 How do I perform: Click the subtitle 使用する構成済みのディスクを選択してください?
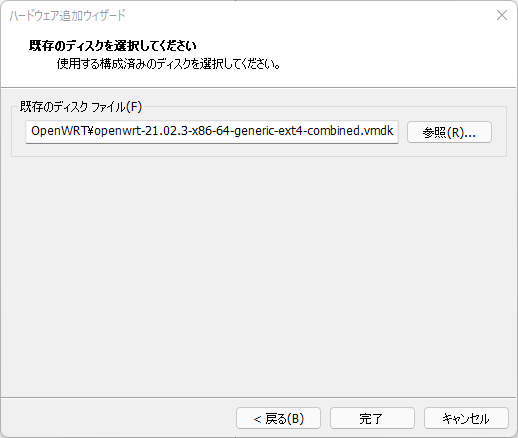click(168, 63)
